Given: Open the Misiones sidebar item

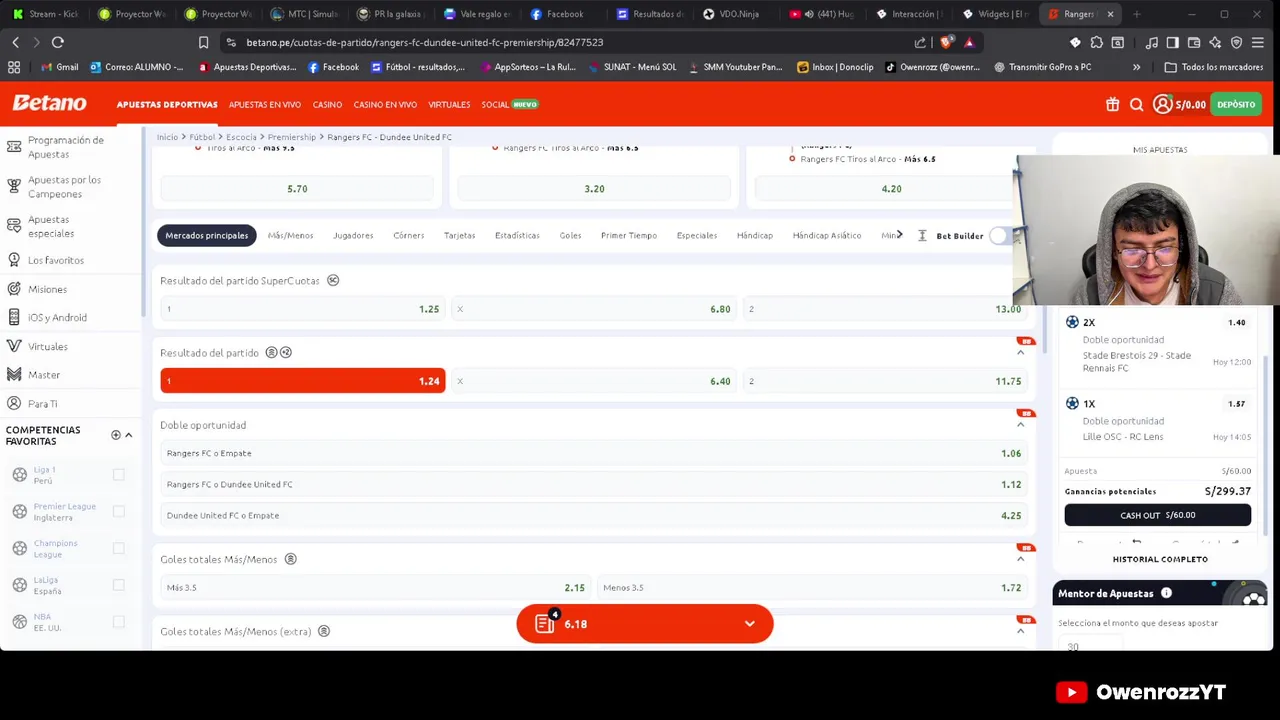Looking at the screenshot, I should [x=47, y=289].
